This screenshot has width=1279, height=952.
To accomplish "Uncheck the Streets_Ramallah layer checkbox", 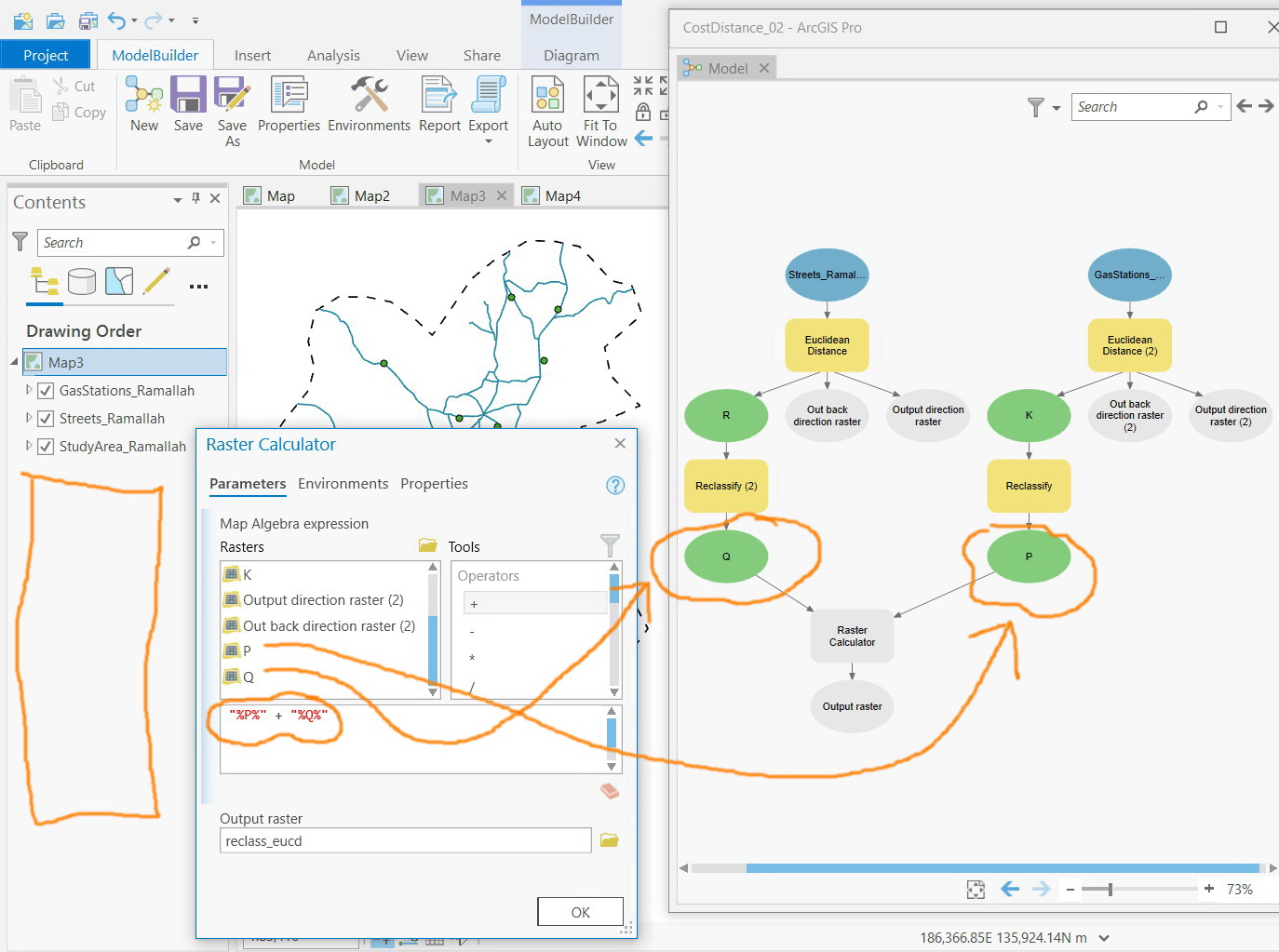I will pyautogui.click(x=46, y=418).
